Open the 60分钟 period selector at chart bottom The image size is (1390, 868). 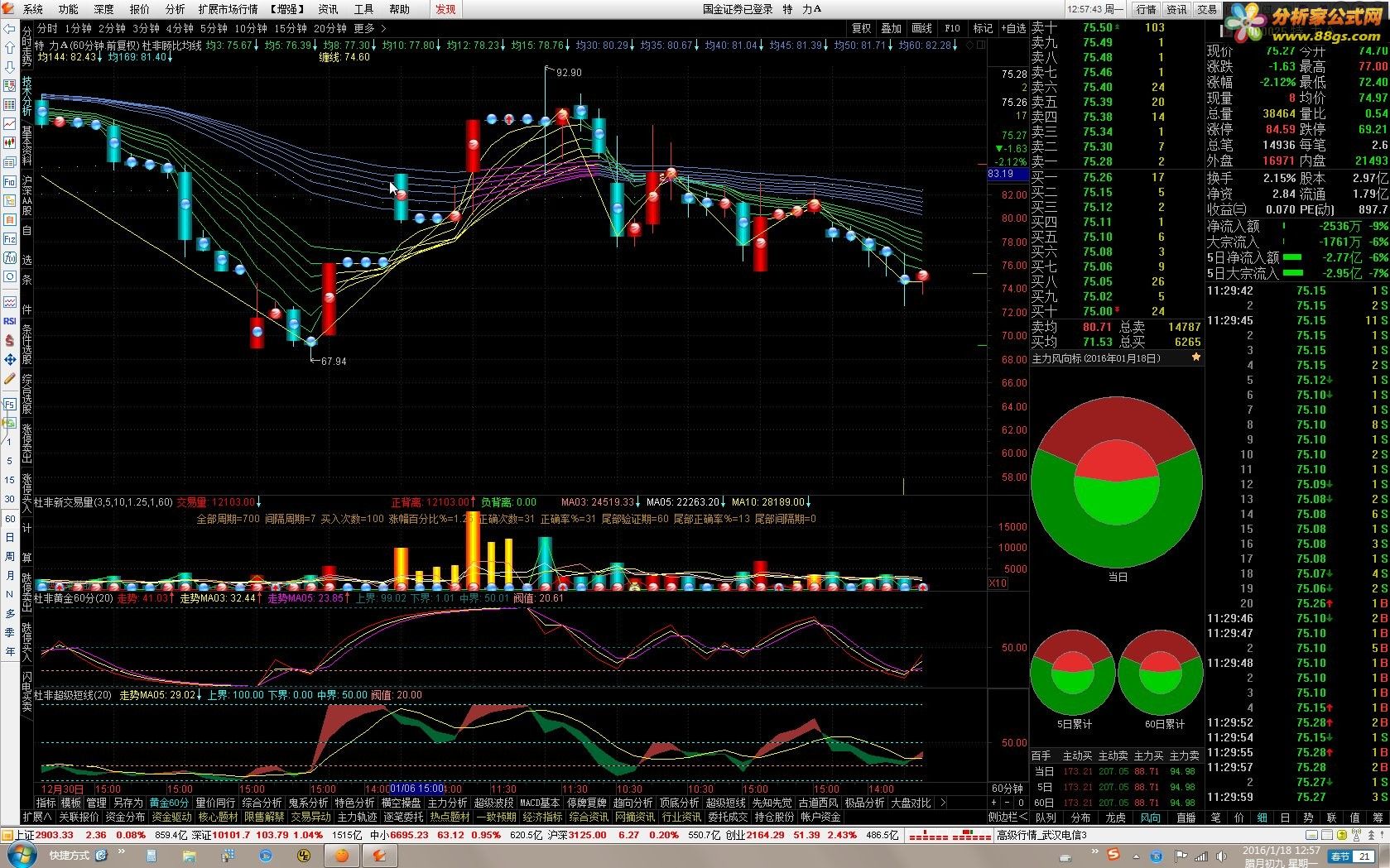pos(1008,789)
